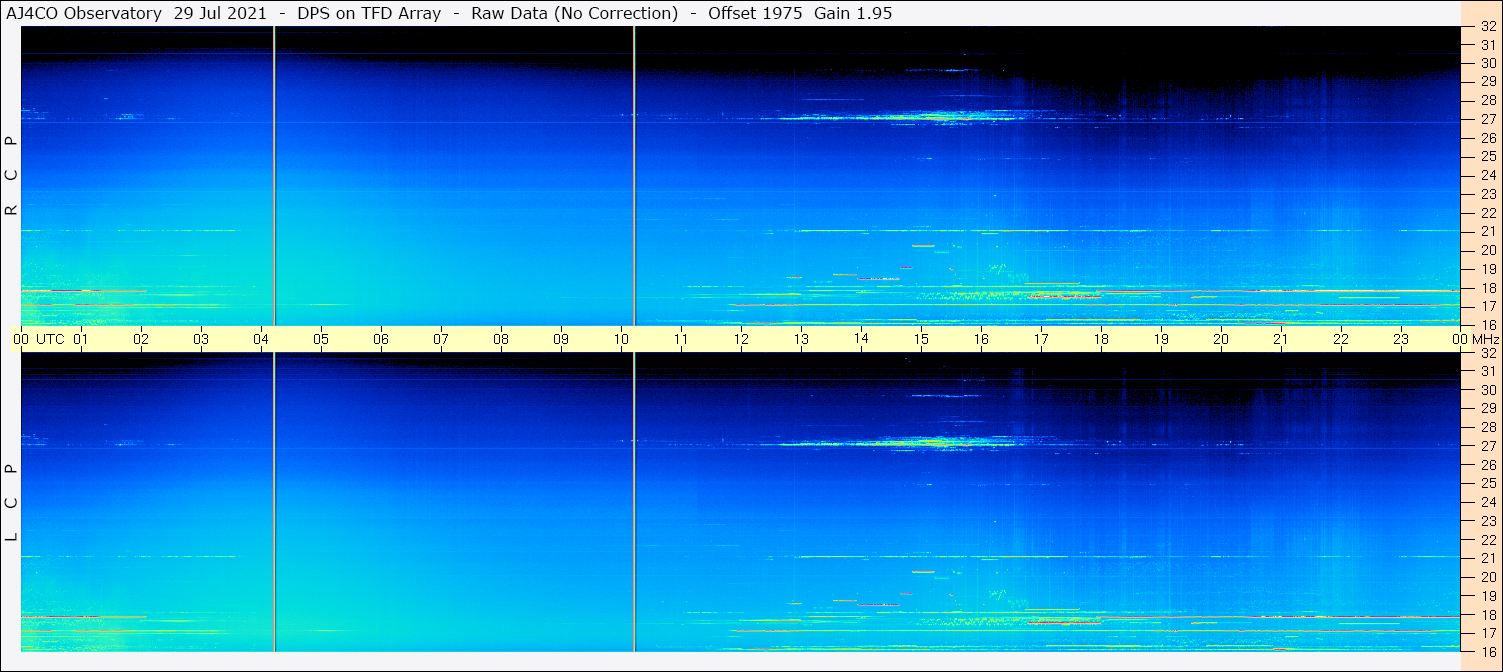Click the 18 hour tick label on time axis
This screenshot has width=1503, height=672.
pos(1101,339)
